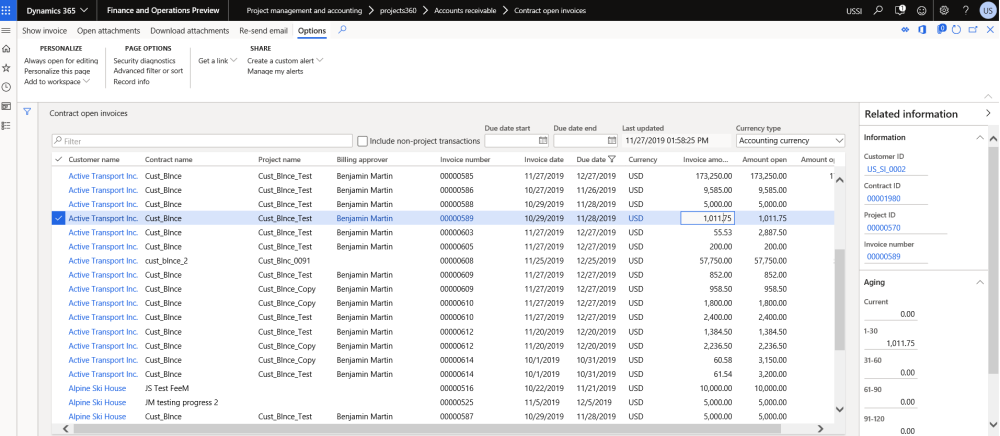1000x436 pixels.
Task: Check Include non-project transactions checkbox
Action: pyautogui.click(x=363, y=141)
